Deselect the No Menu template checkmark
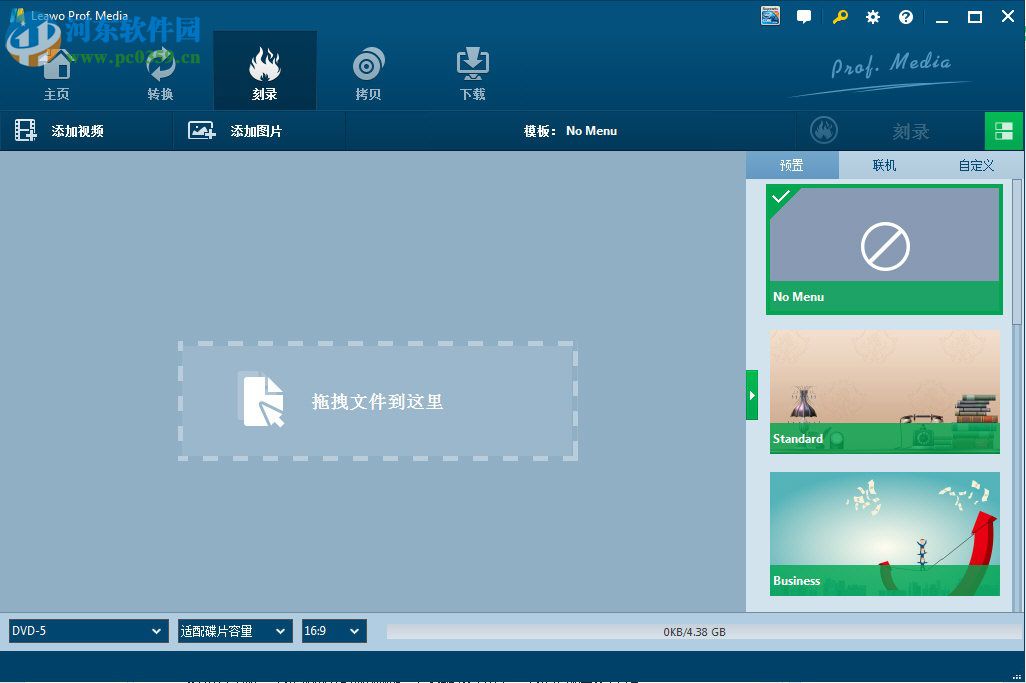 point(782,198)
